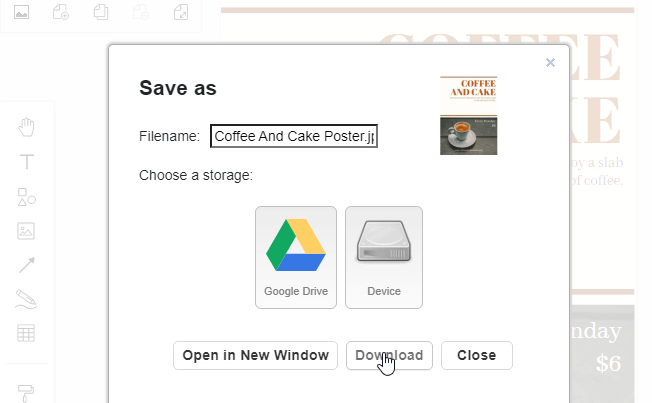Click the Coffee and Cake poster thumbnail
Viewport: 652px width, 403px height.
coord(468,115)
